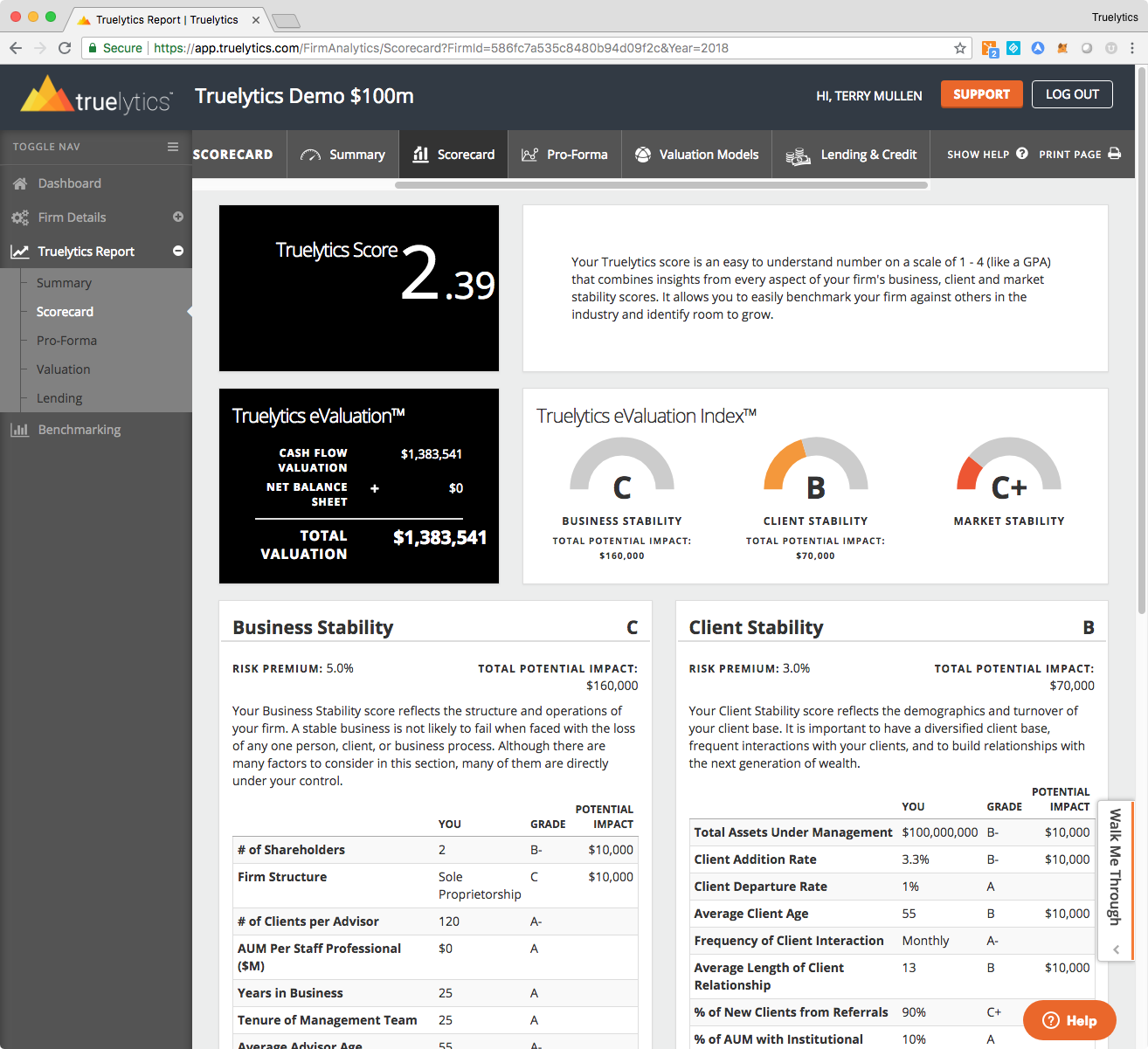This screenshot has height=1049, width=1148.
Task: Open the Dashboard page
Action: click(70, 183)
